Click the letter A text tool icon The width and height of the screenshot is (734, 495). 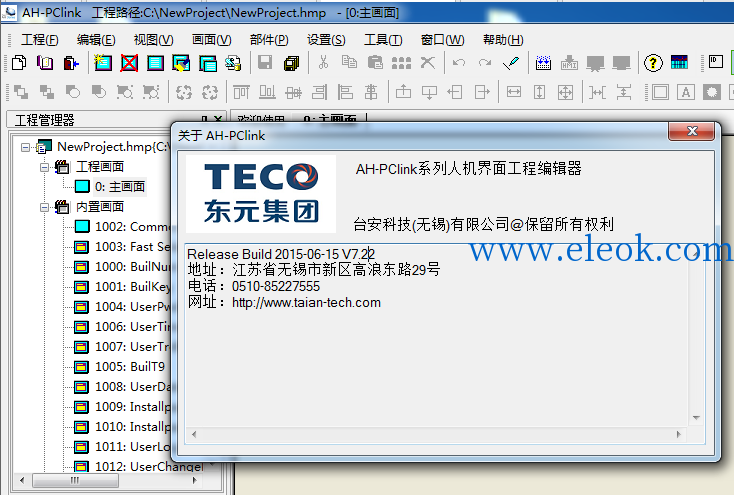click(686, 92)
